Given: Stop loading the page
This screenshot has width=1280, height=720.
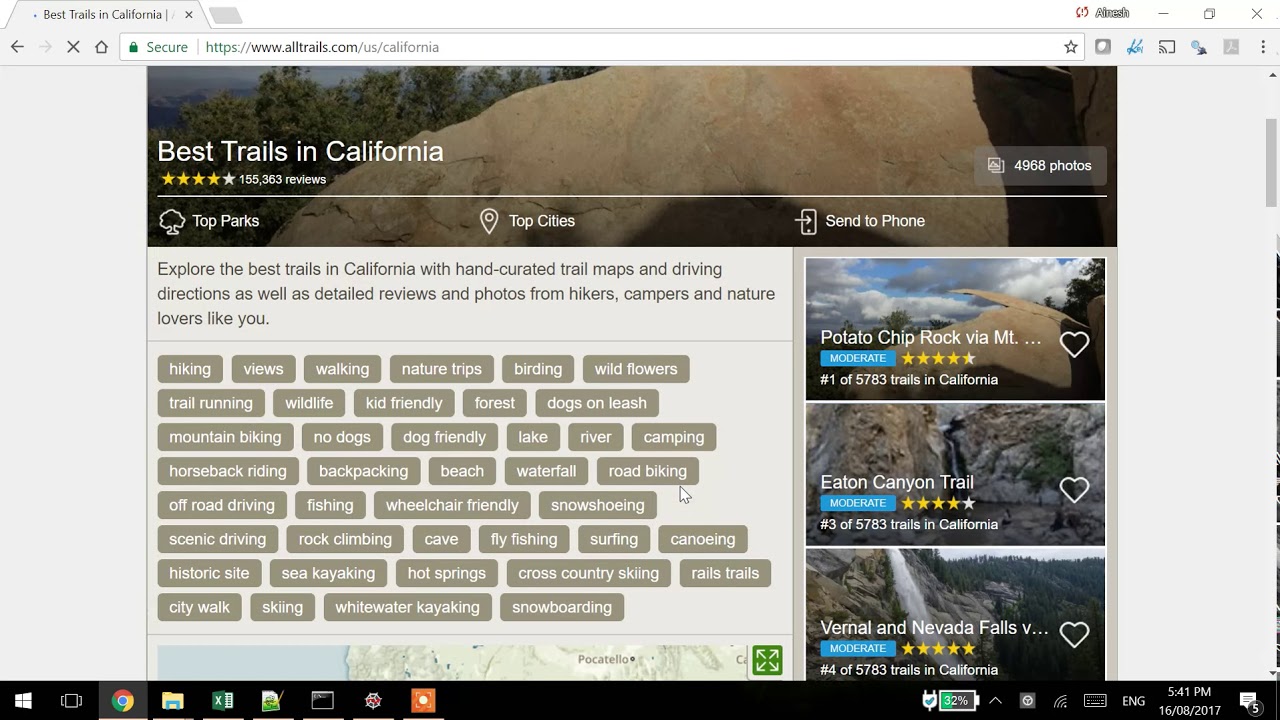Looking at the screenshot, I should coord(73,47).
